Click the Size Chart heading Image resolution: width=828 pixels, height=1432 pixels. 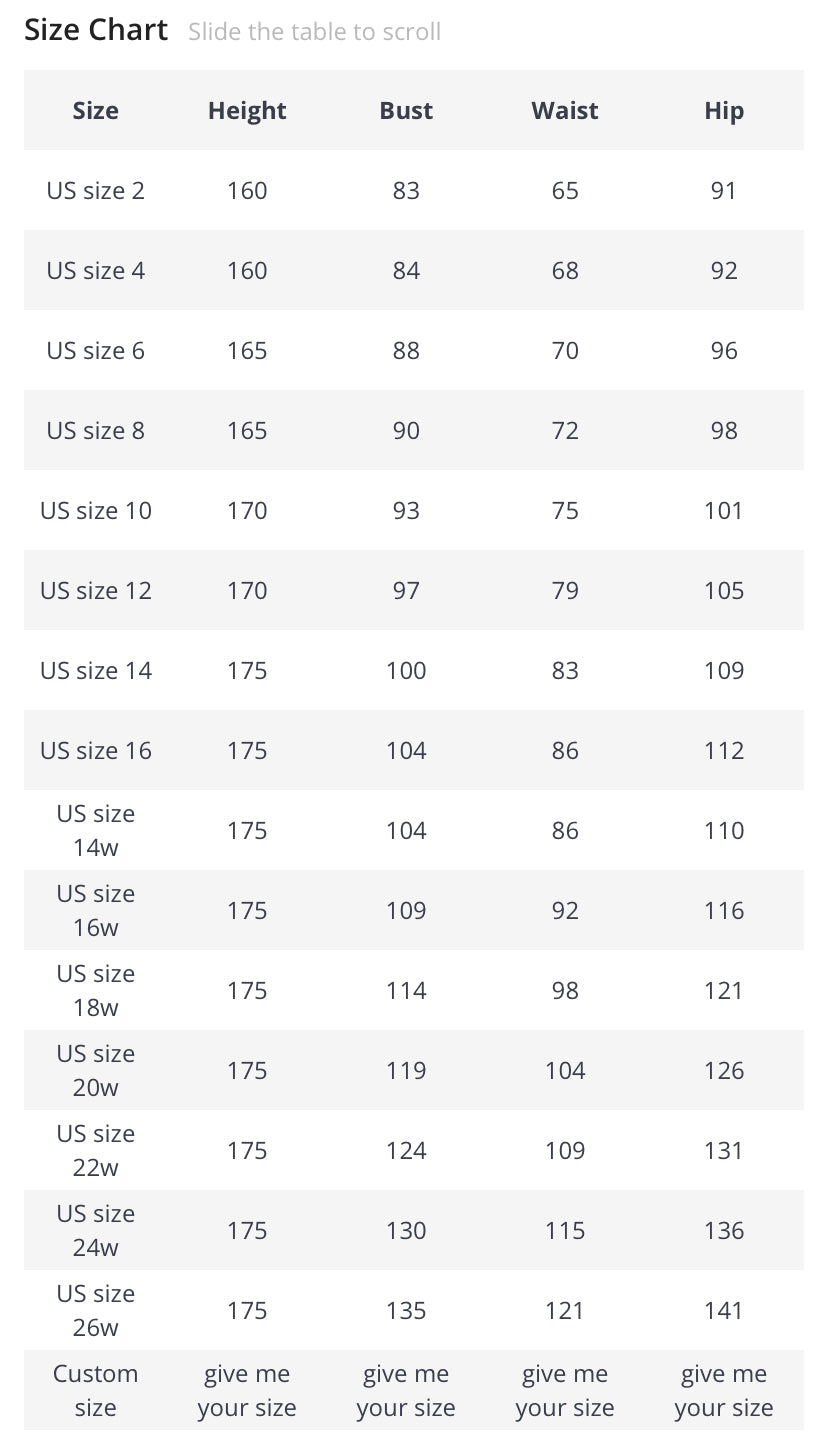(x=96, y=30)
